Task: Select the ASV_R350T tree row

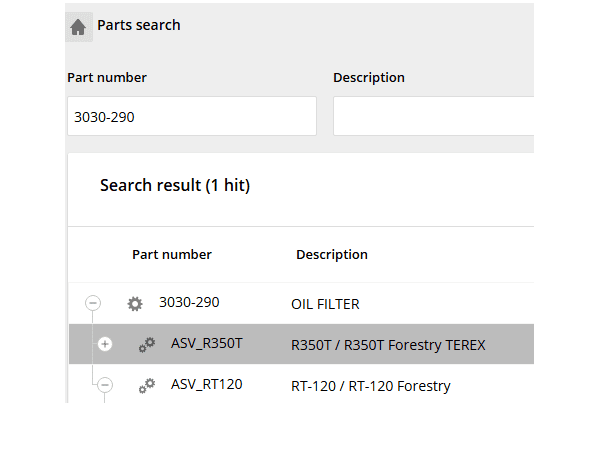Action: pyautogui.click(x=301, y=344)
